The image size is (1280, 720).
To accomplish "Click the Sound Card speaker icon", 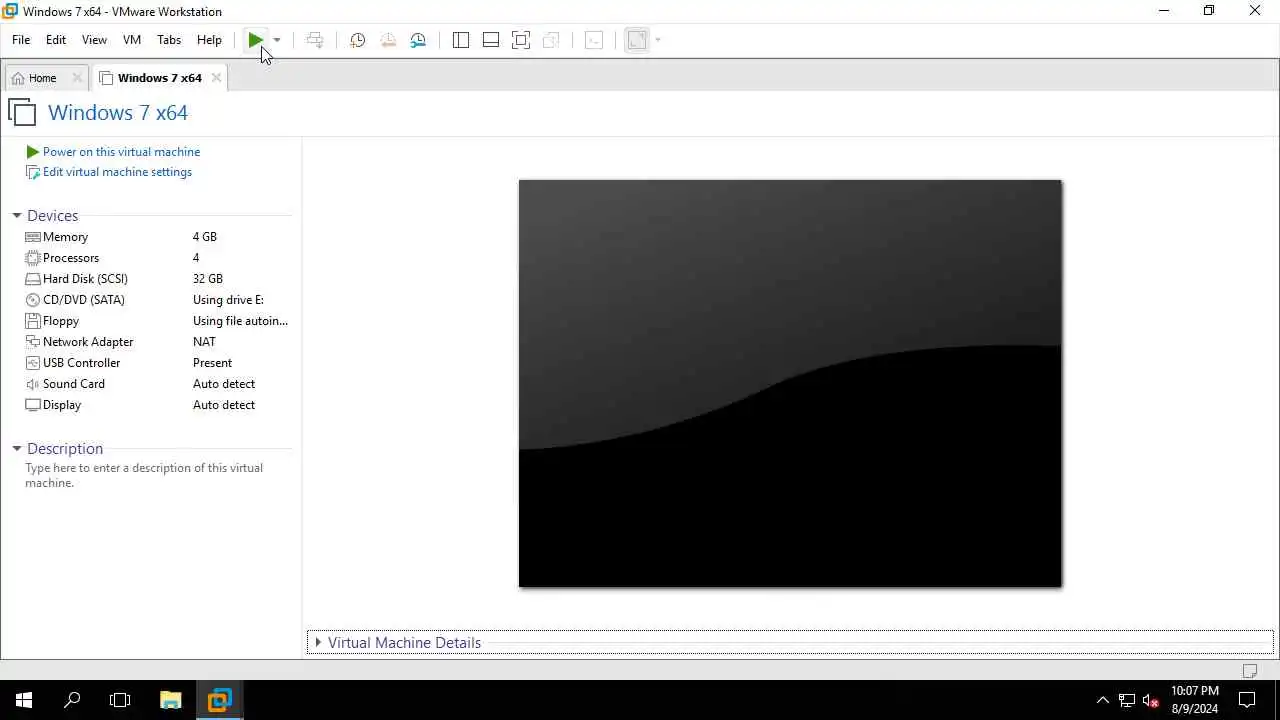I will tap(33, 384).
